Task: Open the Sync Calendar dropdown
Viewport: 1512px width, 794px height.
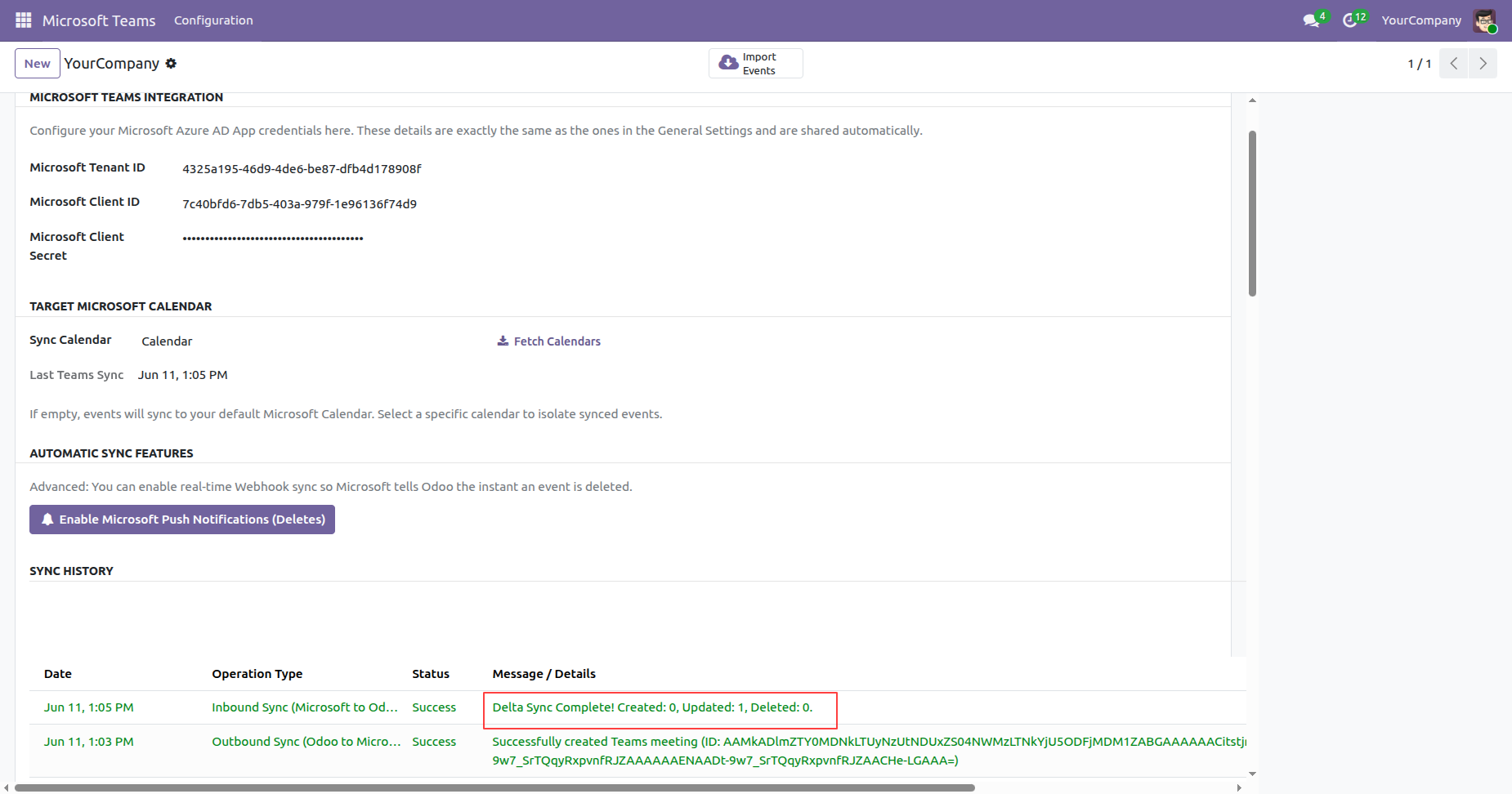Action: tap(167, 341)
